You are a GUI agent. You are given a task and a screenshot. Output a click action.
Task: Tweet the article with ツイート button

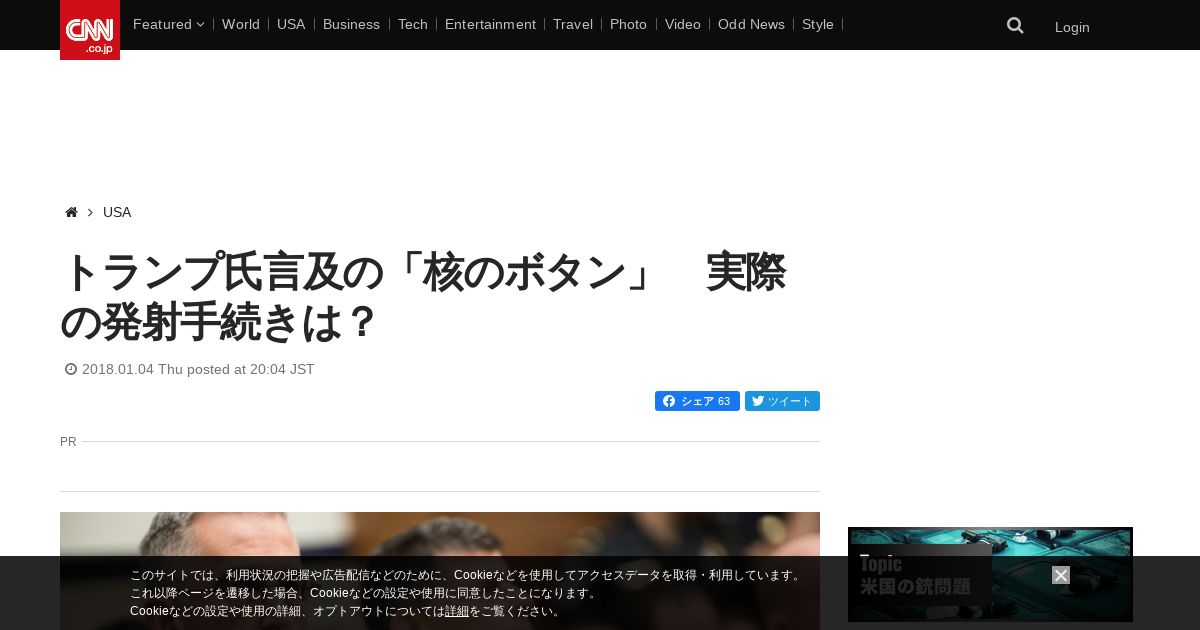pos(782,401)
